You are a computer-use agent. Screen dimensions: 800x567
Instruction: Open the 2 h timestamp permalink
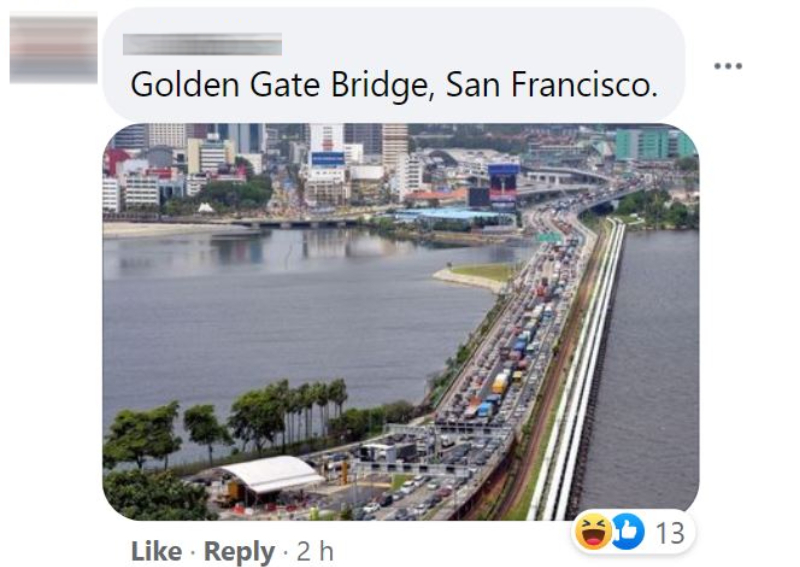(315, 551)
